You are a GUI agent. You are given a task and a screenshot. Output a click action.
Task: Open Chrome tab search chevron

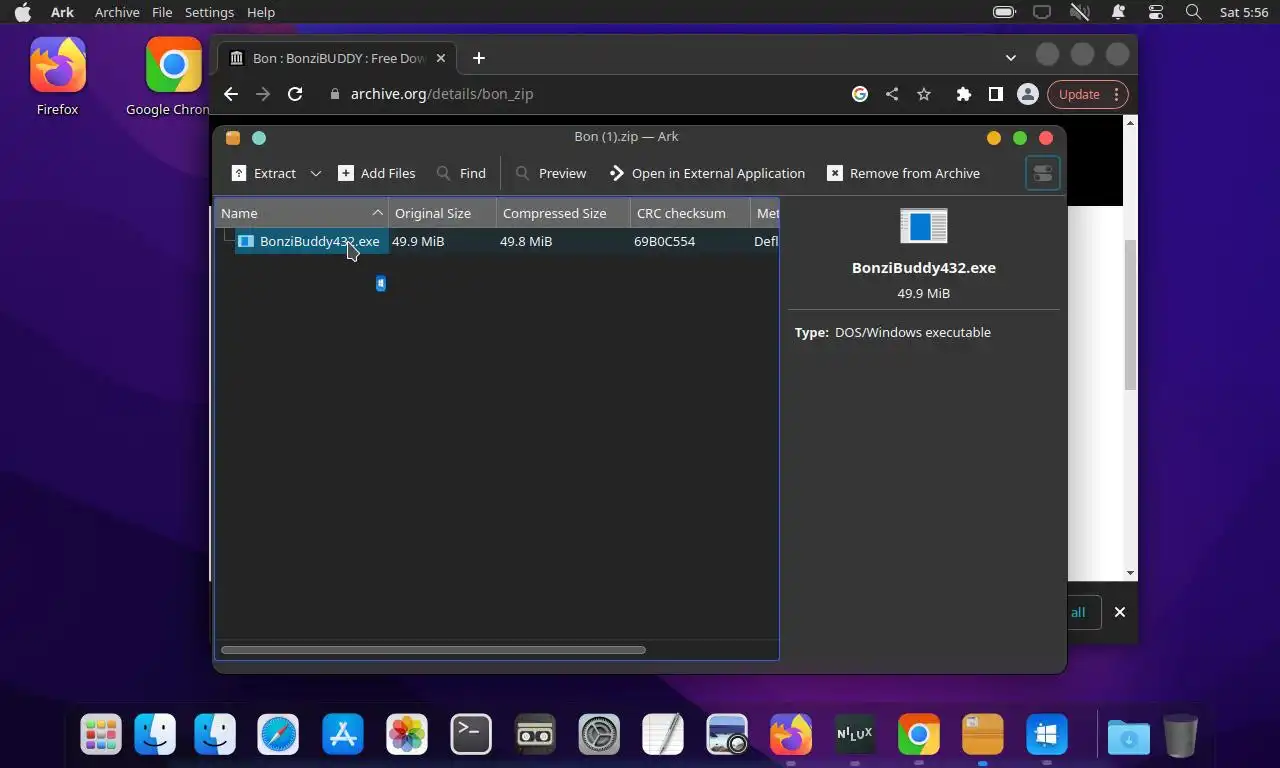tap(1011, 58)
